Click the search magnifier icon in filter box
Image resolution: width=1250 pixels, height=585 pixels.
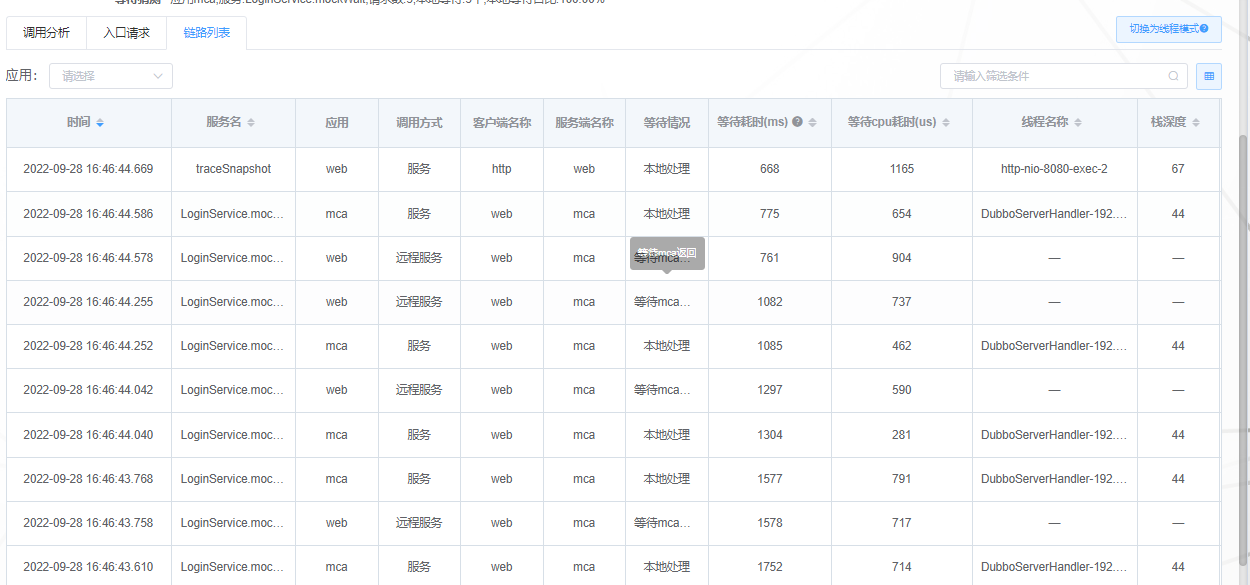1173,76
